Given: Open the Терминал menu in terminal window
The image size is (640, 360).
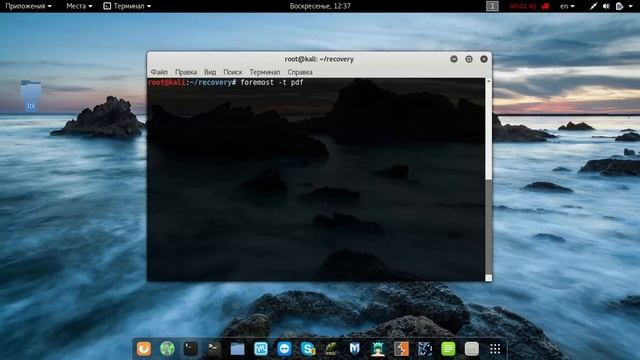Looking at the screenshot, I should [265, 72].
